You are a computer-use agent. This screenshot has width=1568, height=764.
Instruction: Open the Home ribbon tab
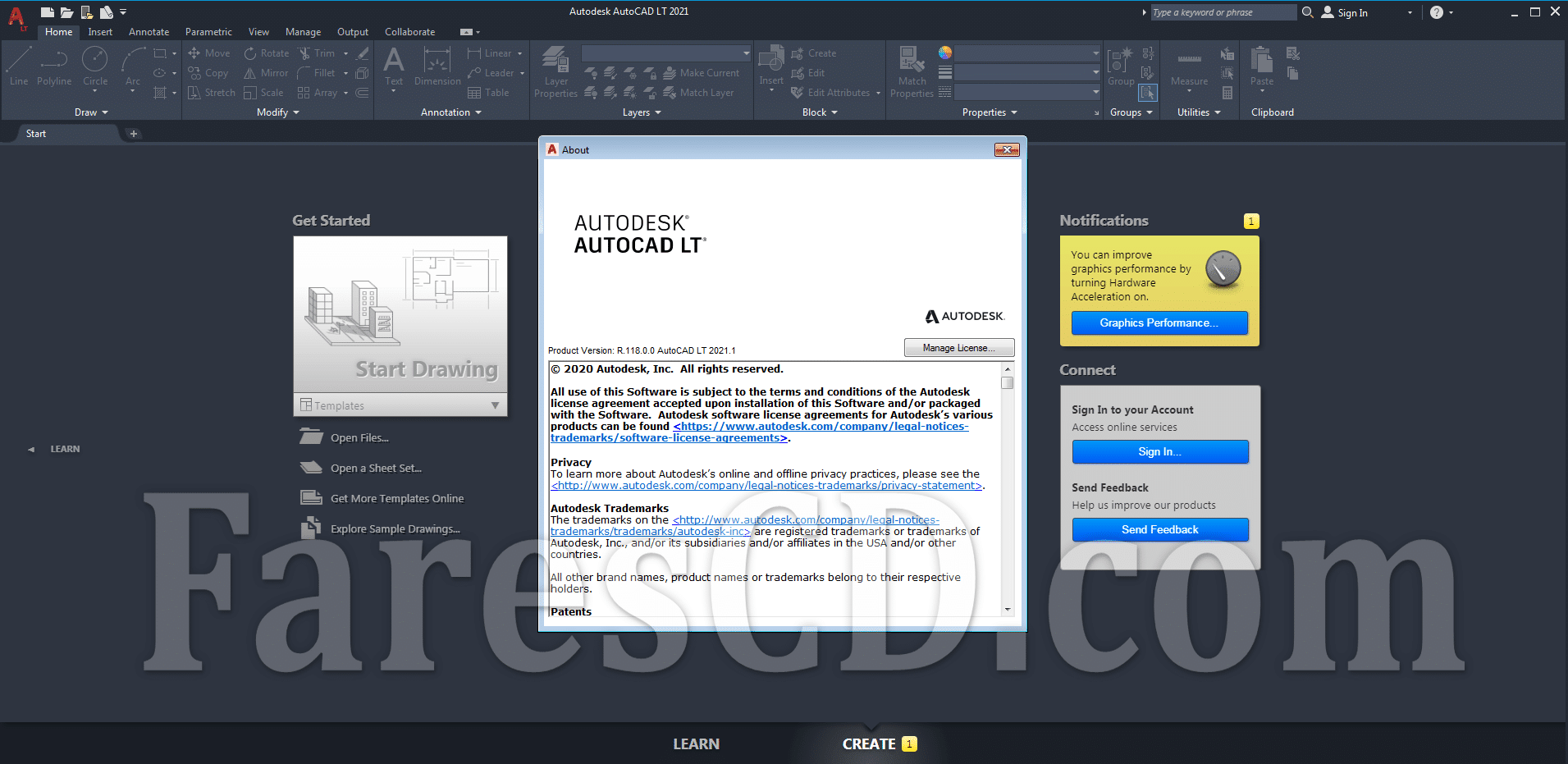(x=58, y=32)
